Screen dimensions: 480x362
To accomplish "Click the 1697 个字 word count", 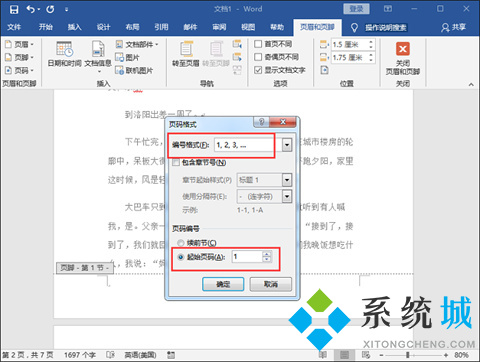I will (x=80, y=355).
